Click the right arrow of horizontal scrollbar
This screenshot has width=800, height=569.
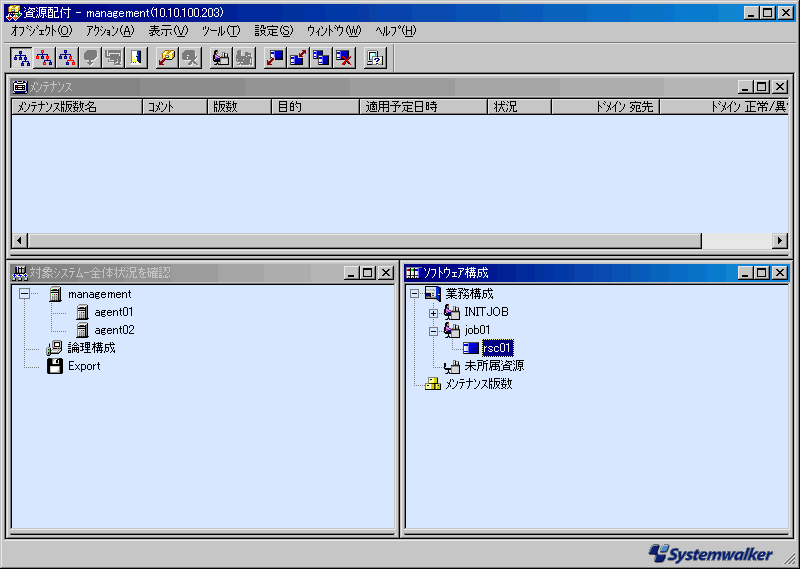point(780,240)
